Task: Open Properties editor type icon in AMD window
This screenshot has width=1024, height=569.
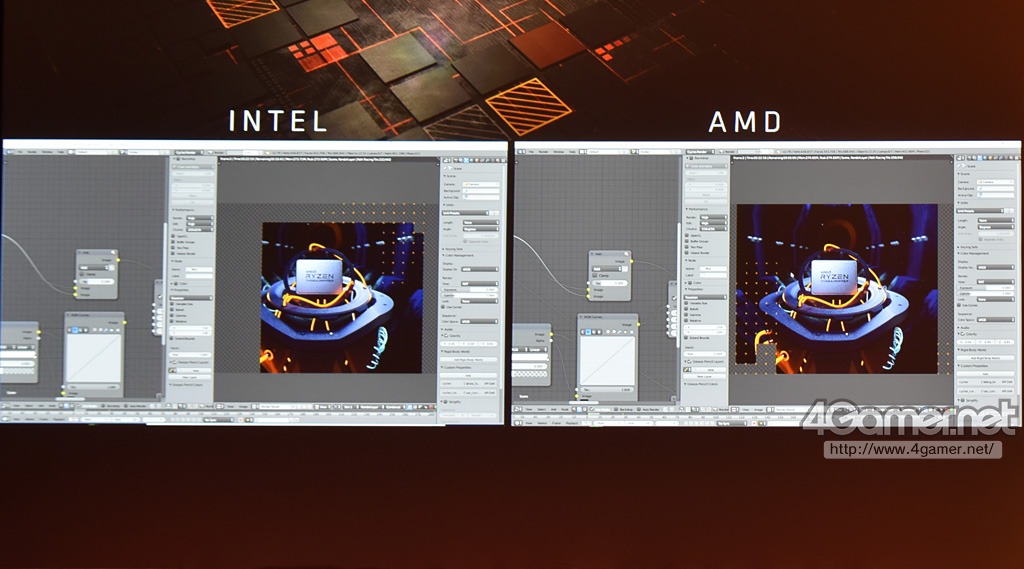Action: click(x=961, y=158)
